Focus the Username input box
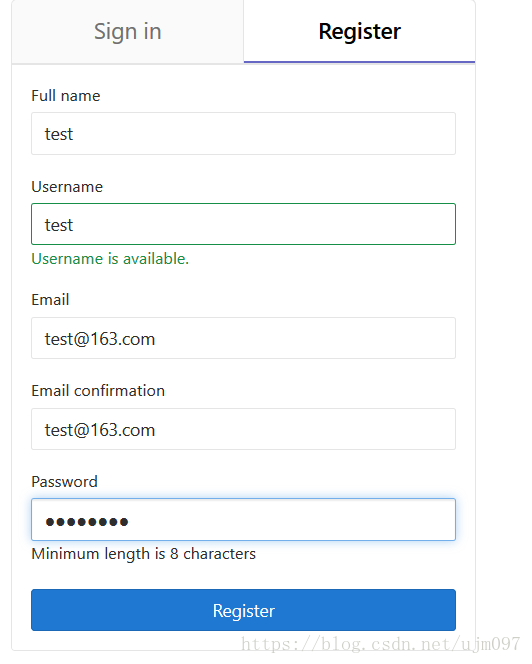This screenshot has width=532, height=664. point(243,224)
